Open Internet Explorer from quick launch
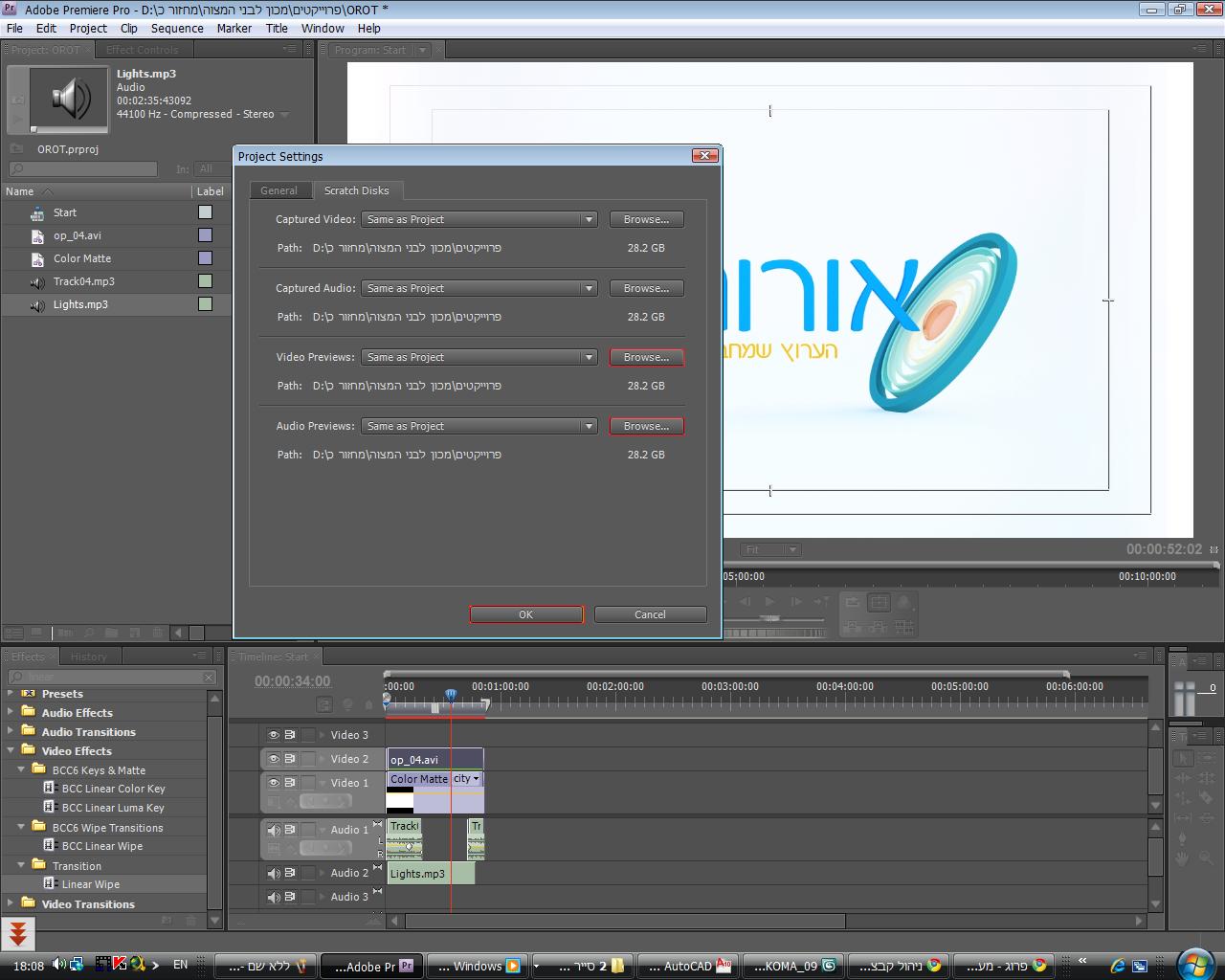 pos(1117,966)
